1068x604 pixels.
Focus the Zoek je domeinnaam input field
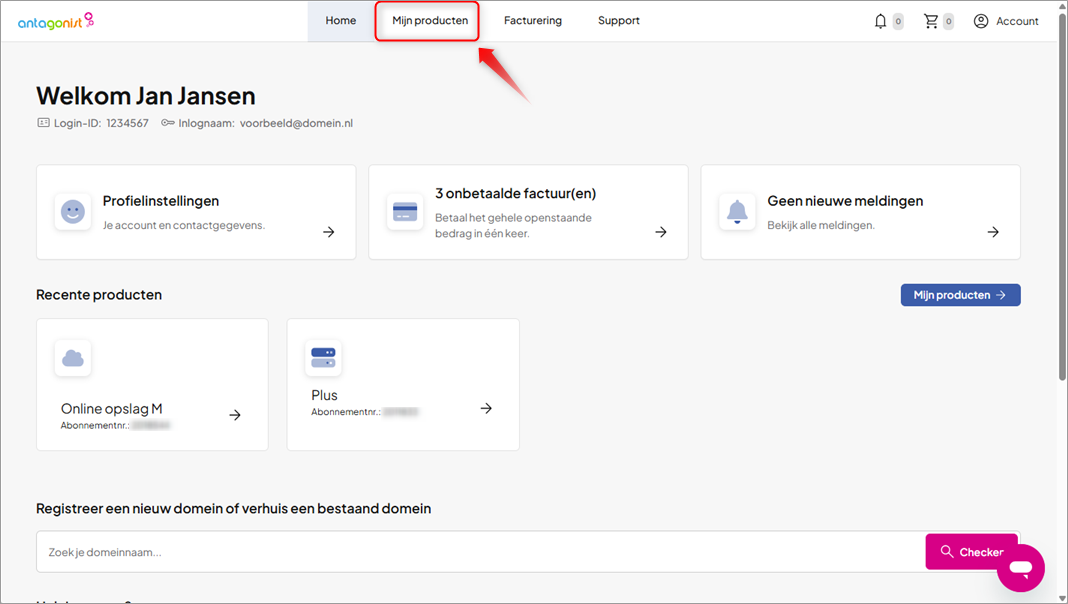click(481, 552)
